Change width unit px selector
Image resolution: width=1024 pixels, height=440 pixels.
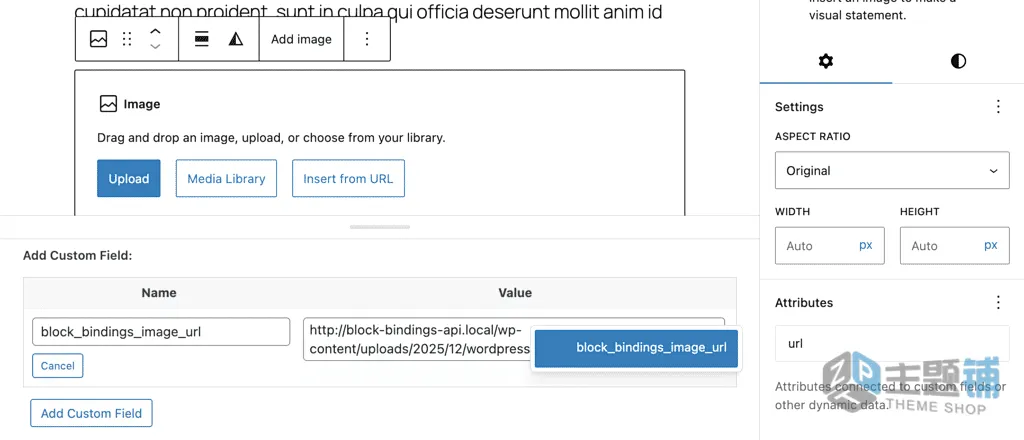point(865,245)
